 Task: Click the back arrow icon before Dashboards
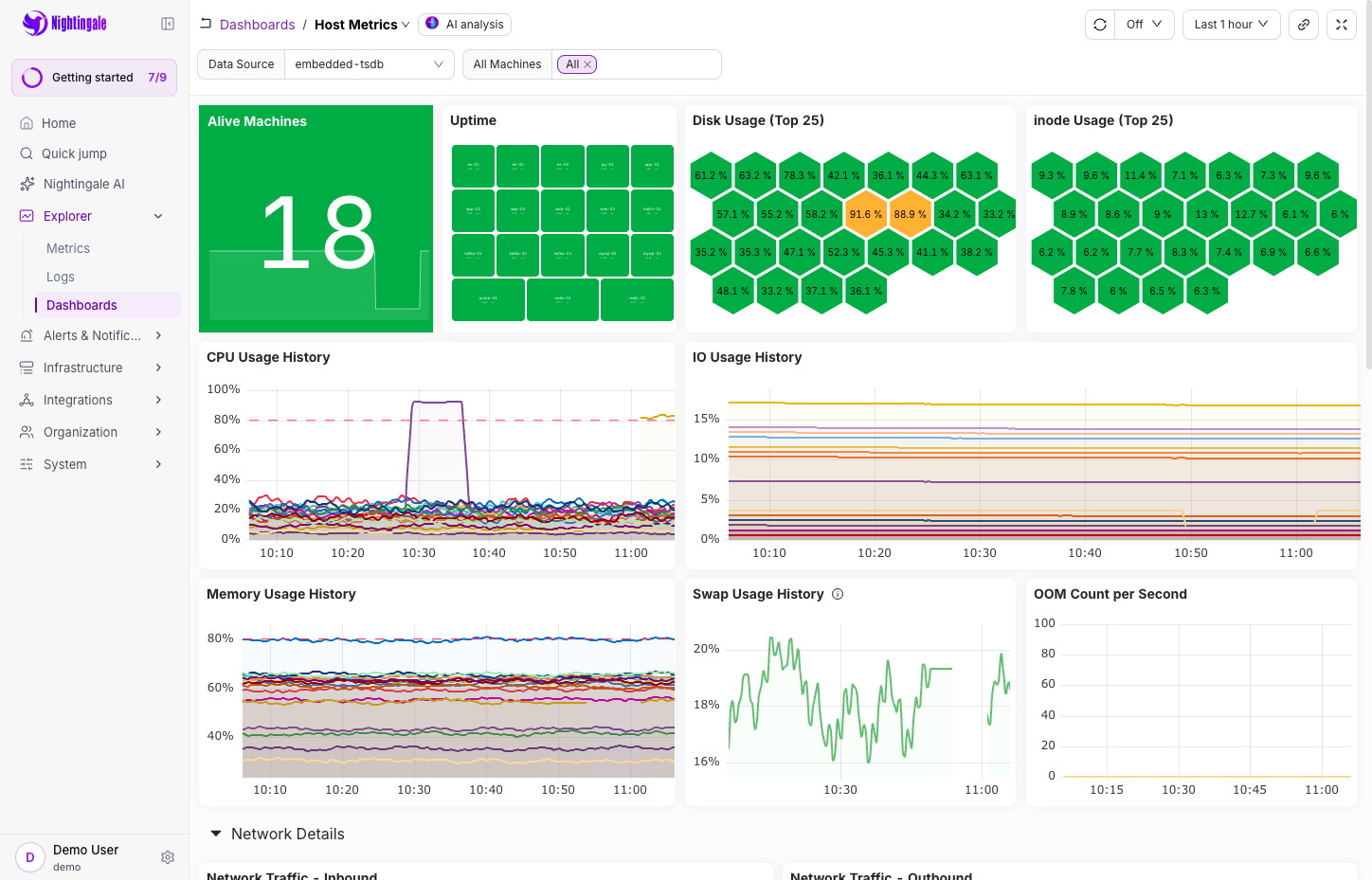click(x=206, y=24)
